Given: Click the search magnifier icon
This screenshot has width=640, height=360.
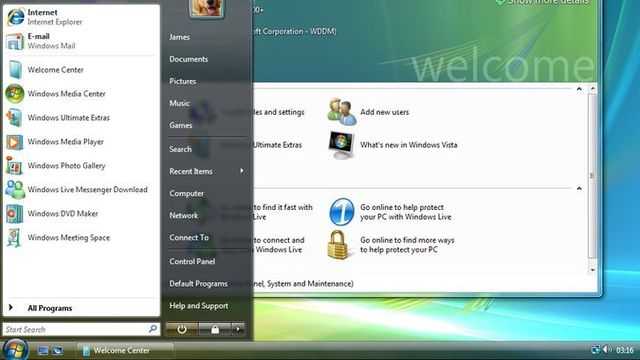Looking at the screenshot, I should pos(153,329).
